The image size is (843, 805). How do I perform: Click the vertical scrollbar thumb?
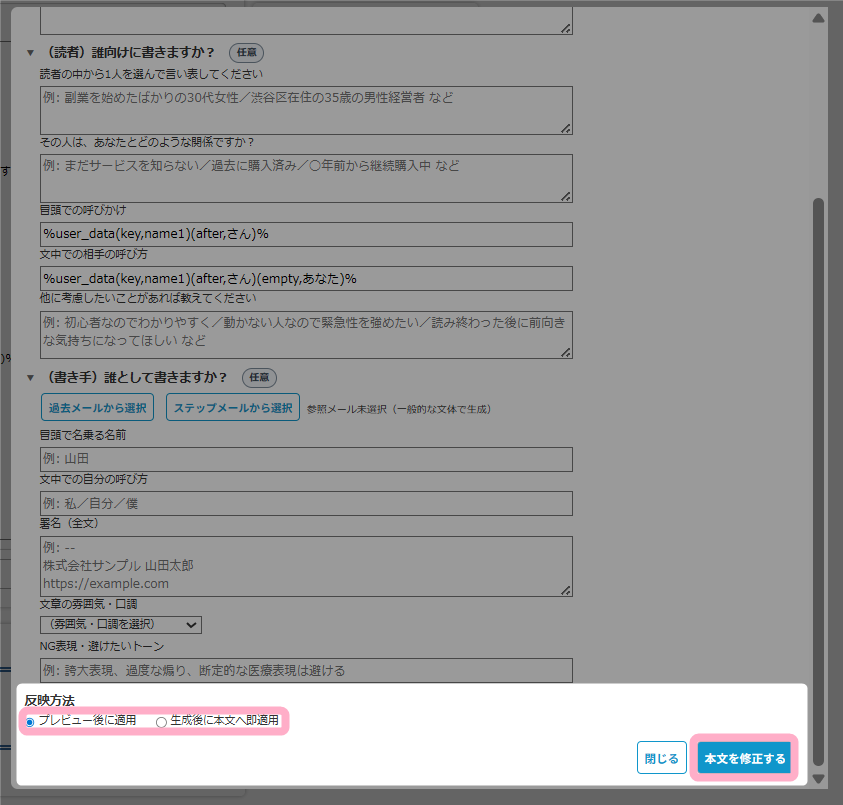[x=818, y=480]
